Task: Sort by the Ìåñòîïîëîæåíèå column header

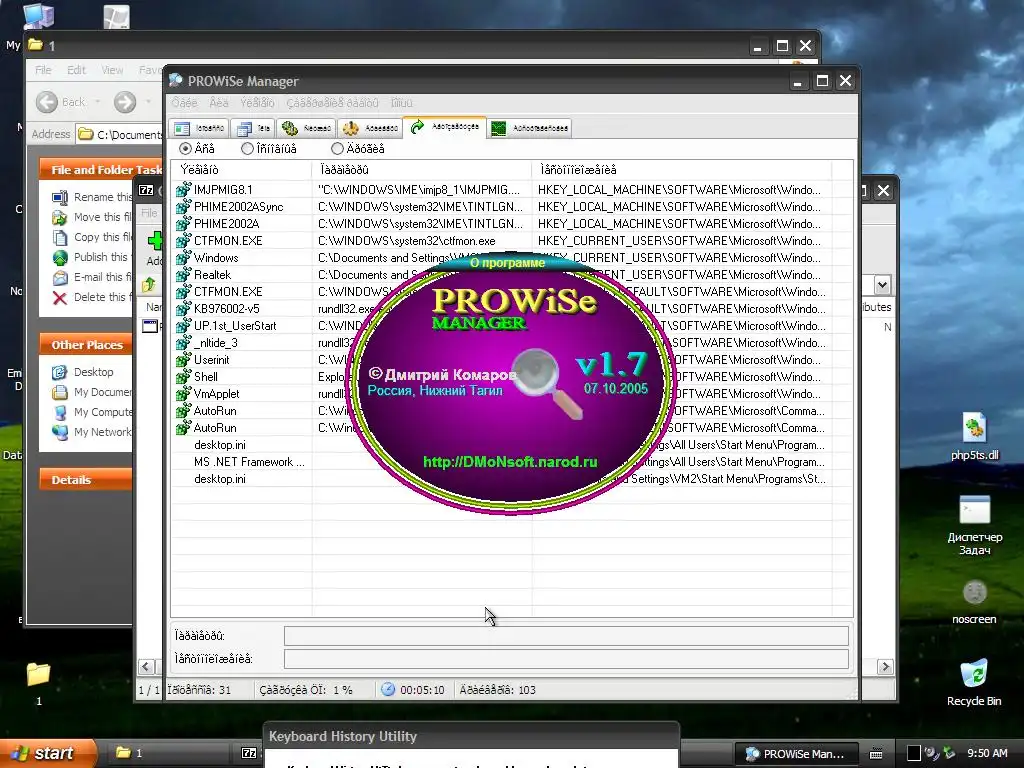Action: [x=682, y=170]
